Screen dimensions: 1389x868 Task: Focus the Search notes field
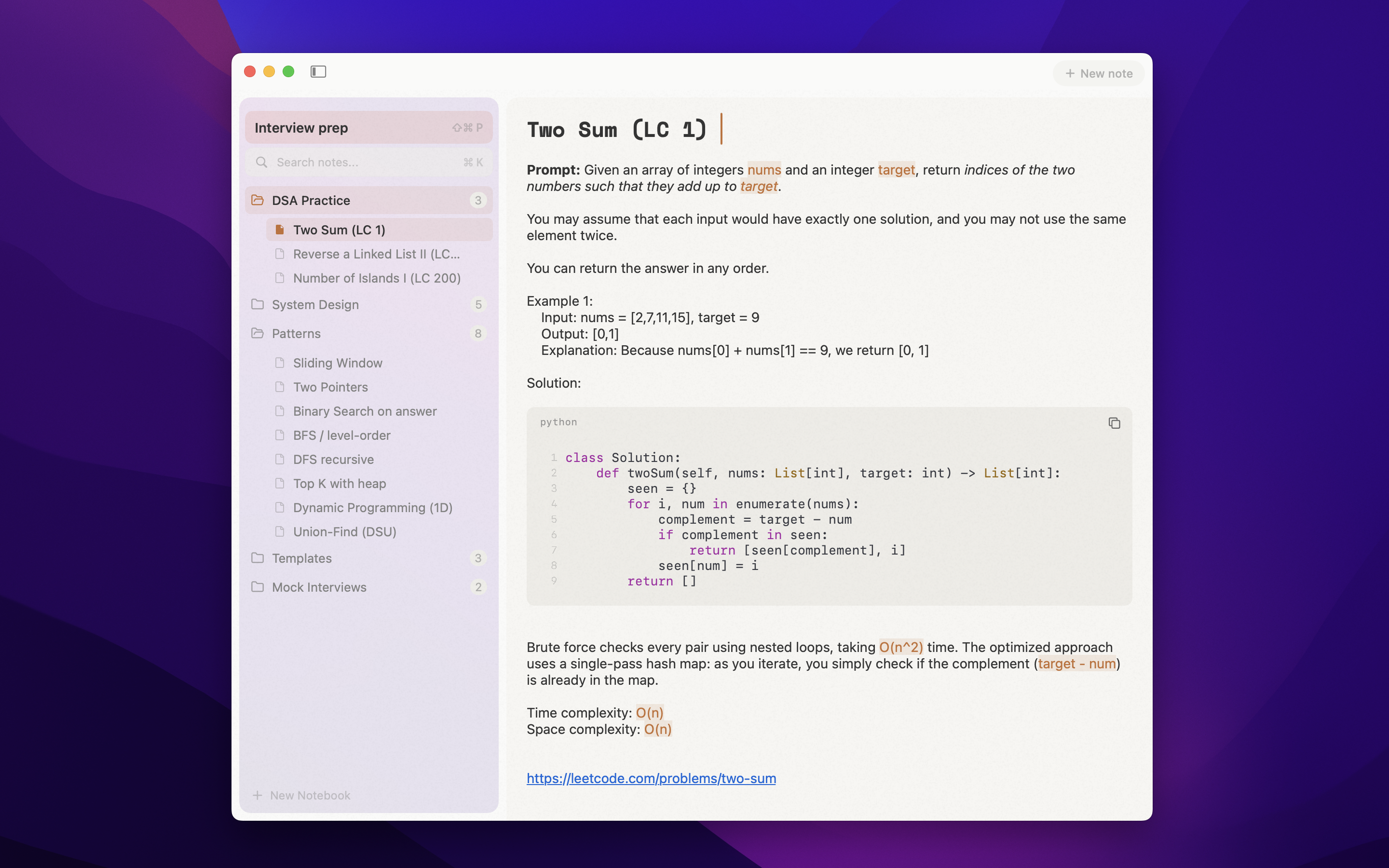(x=368, y=163)
